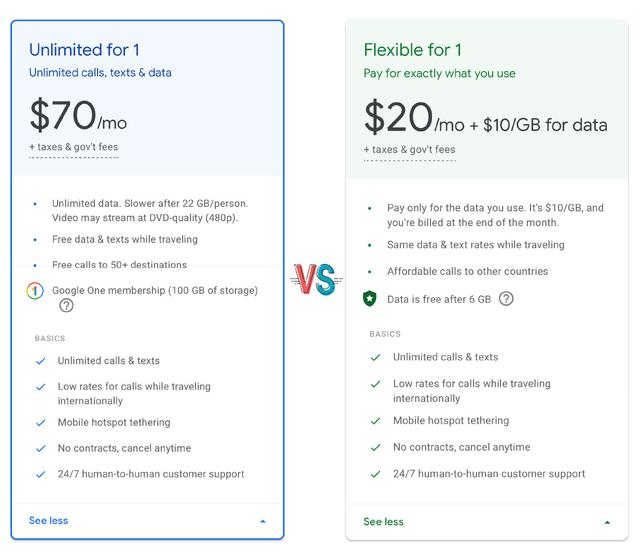The width and height of the screenshot is (640, 560).
Task: Collapse Unlimited plan details with the arrow
Action: [263, 521]
